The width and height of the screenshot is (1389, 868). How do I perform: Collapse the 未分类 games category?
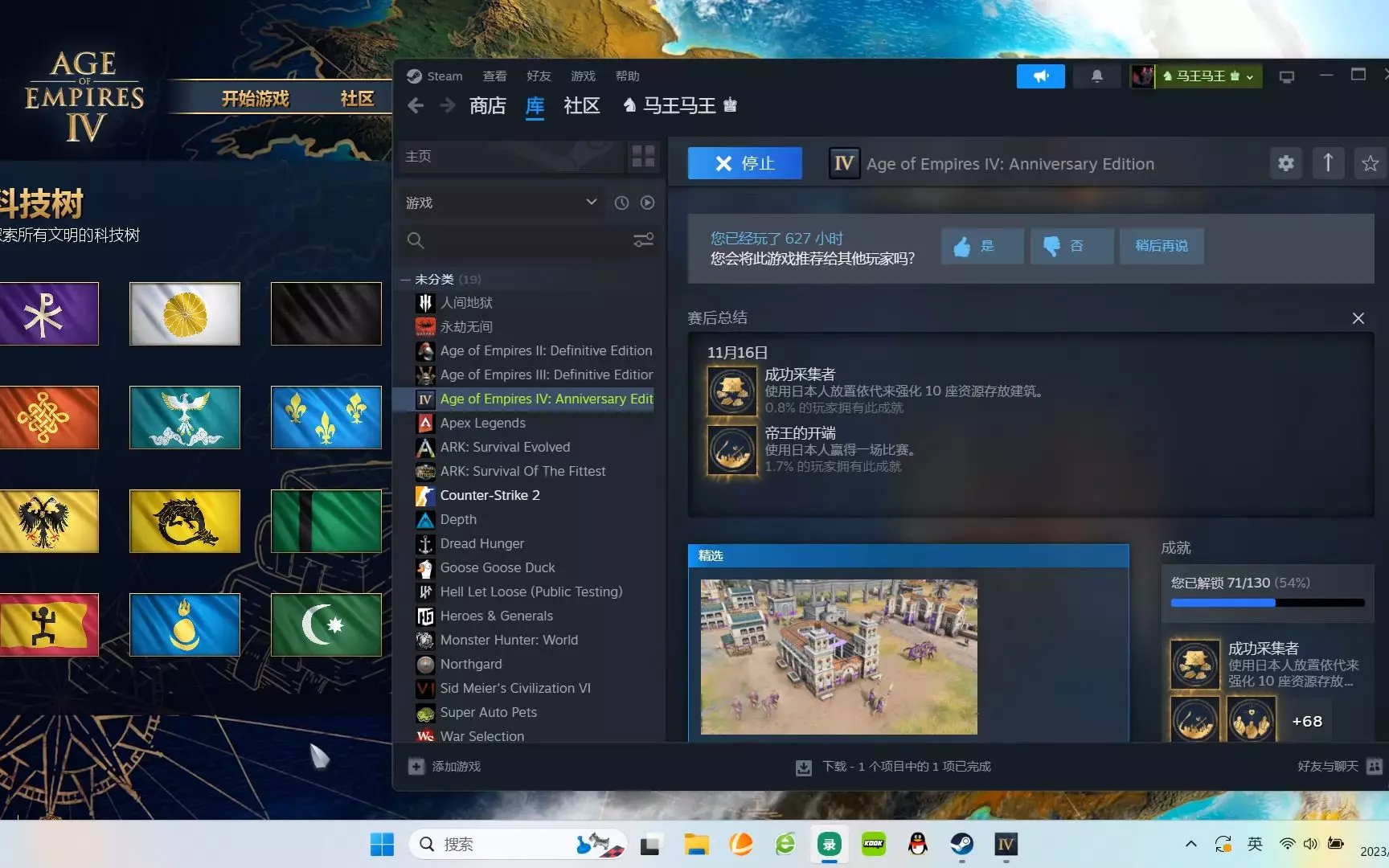[405, 280]
